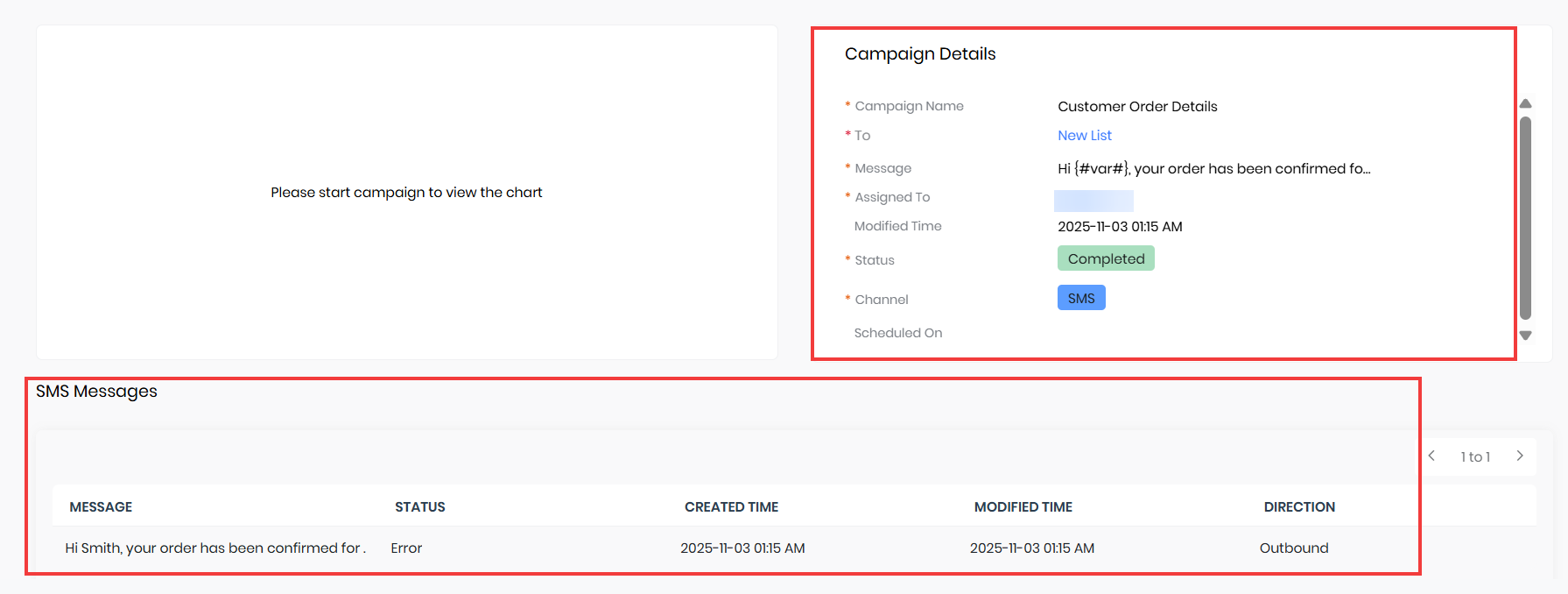Sort by the MESSAGE column header

(x=101, y=507)
